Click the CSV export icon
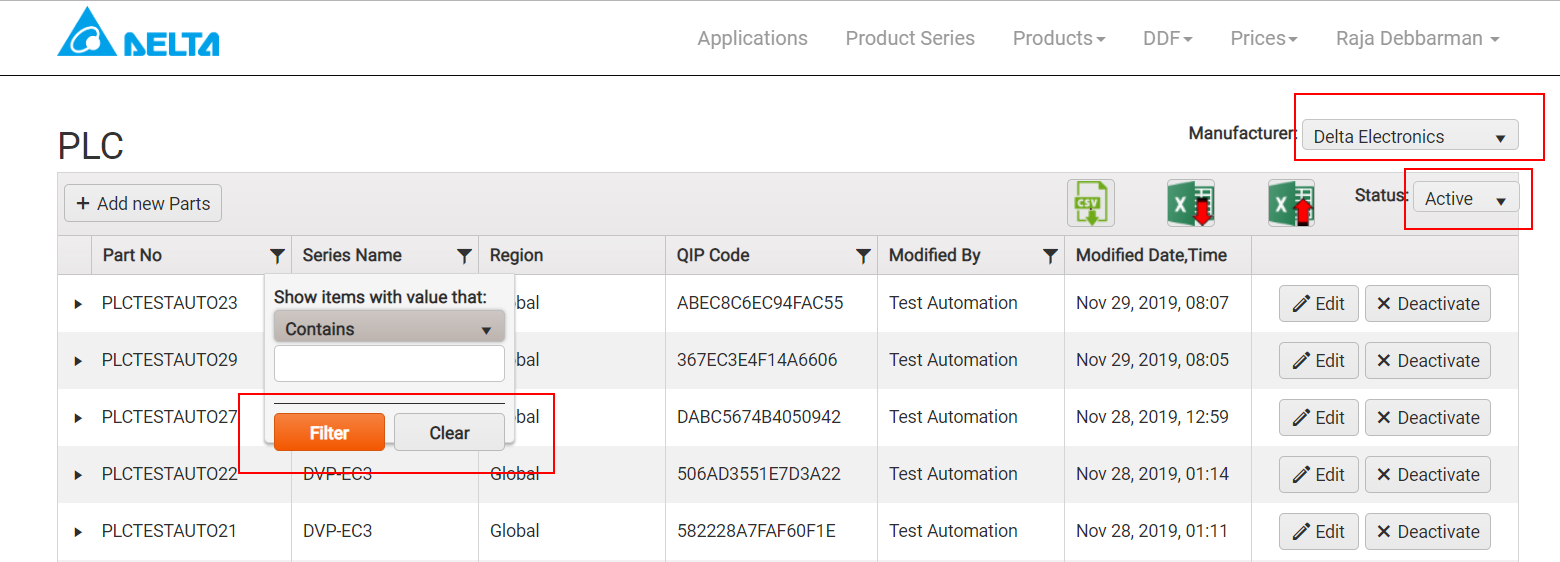 pos(1090,203)
